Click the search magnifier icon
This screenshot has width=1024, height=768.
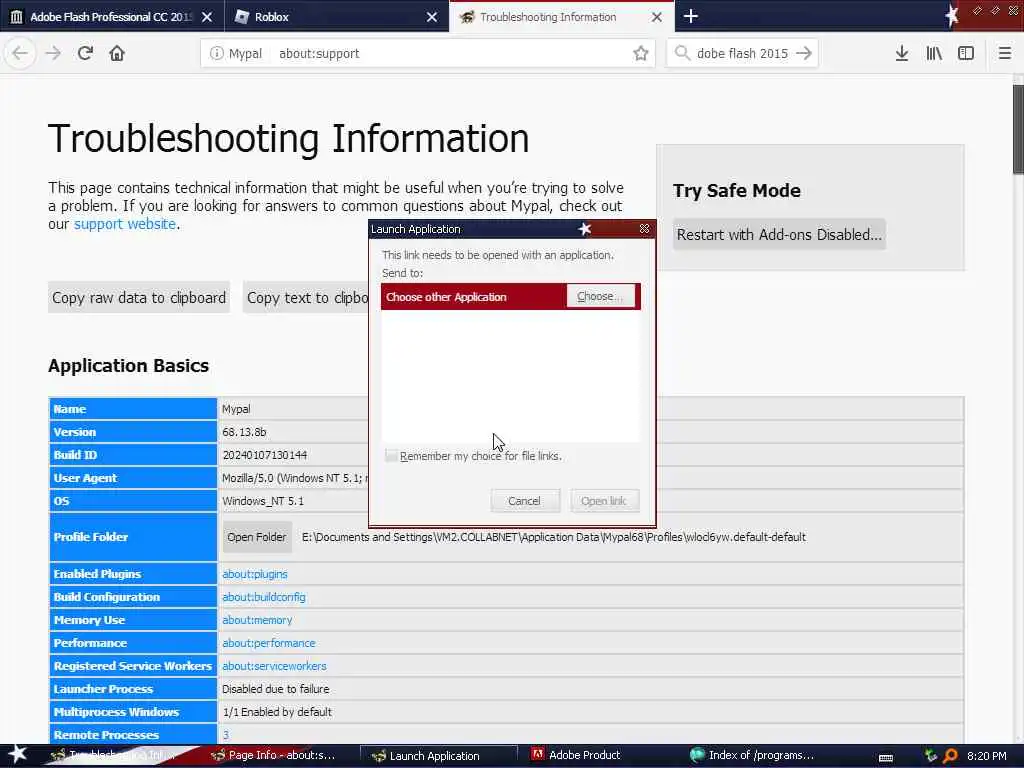682,53
